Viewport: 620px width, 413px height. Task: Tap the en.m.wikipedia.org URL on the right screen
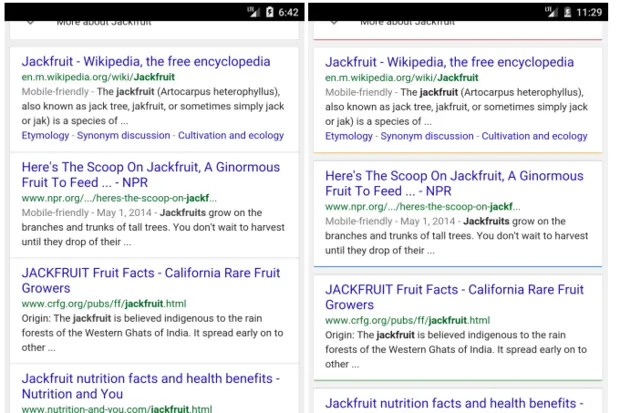pos(402,78)
